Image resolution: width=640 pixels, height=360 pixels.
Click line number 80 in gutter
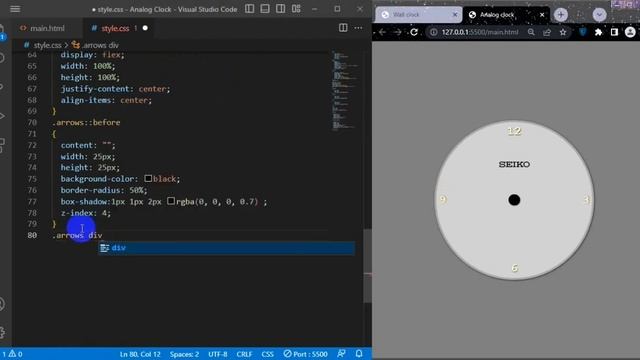[32, 235]
